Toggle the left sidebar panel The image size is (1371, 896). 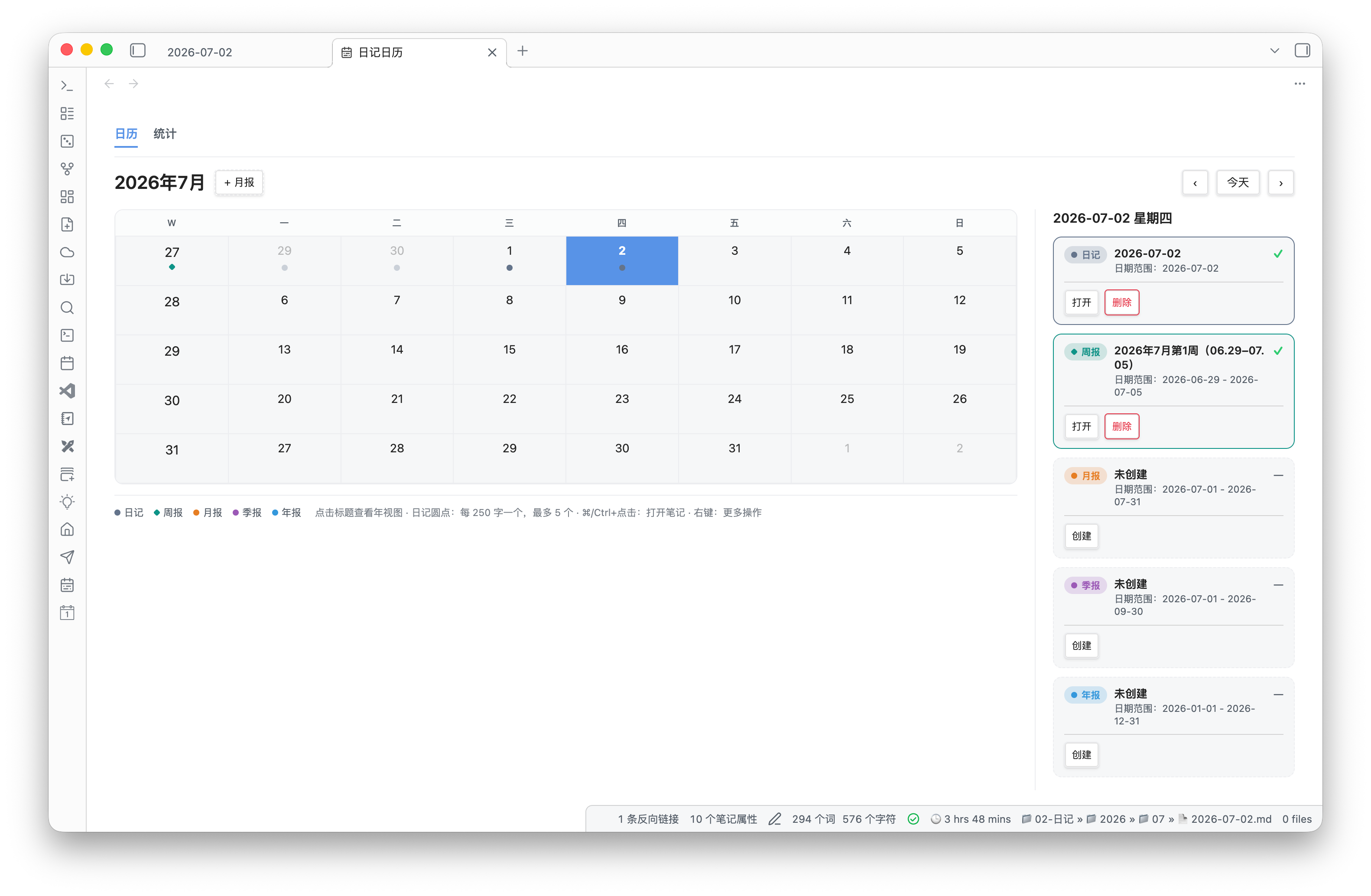tap(138, 51)
